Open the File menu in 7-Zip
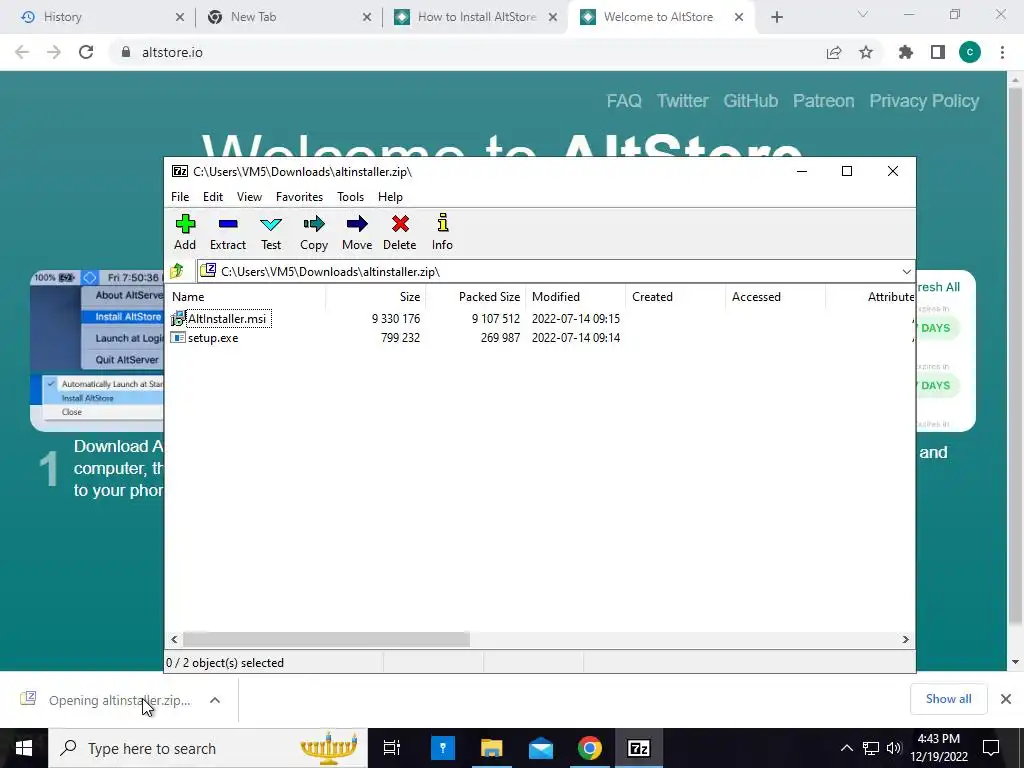 180,197
